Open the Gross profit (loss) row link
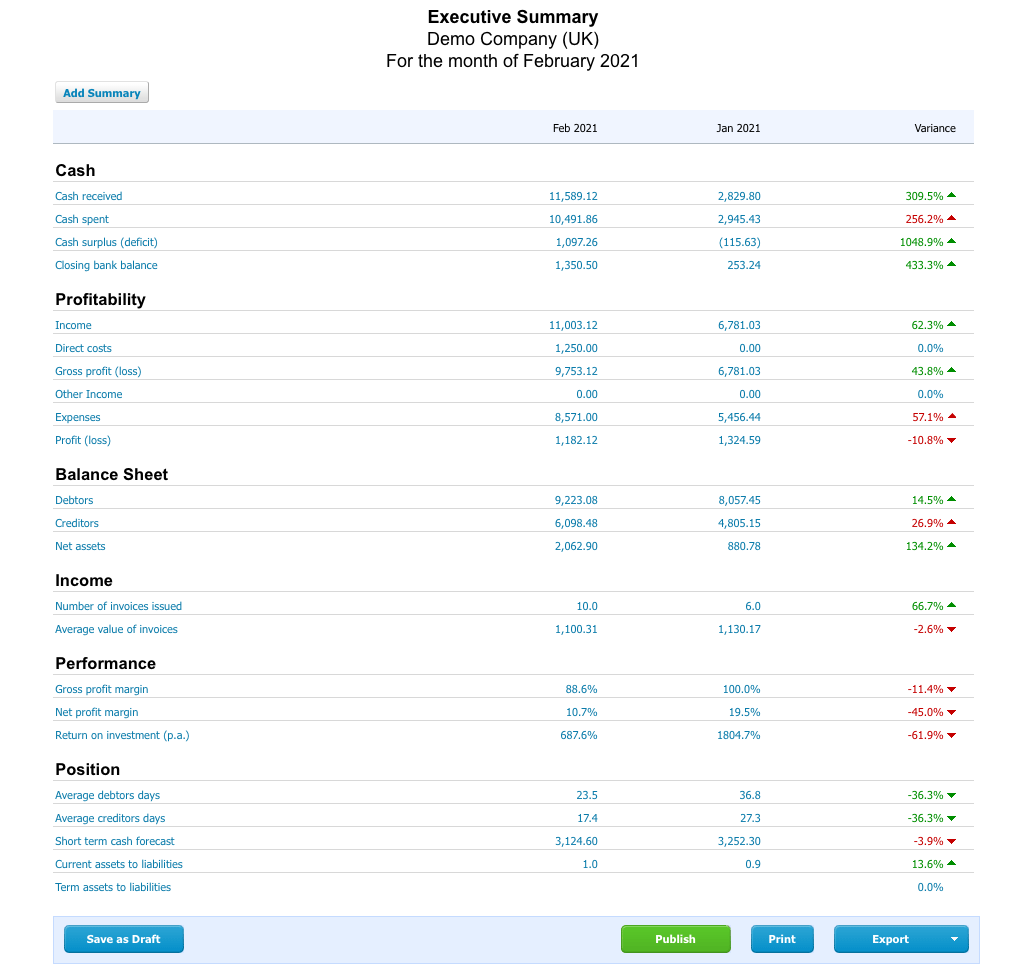This screenshot has height=980, width=1025. [x=98, y=371]
